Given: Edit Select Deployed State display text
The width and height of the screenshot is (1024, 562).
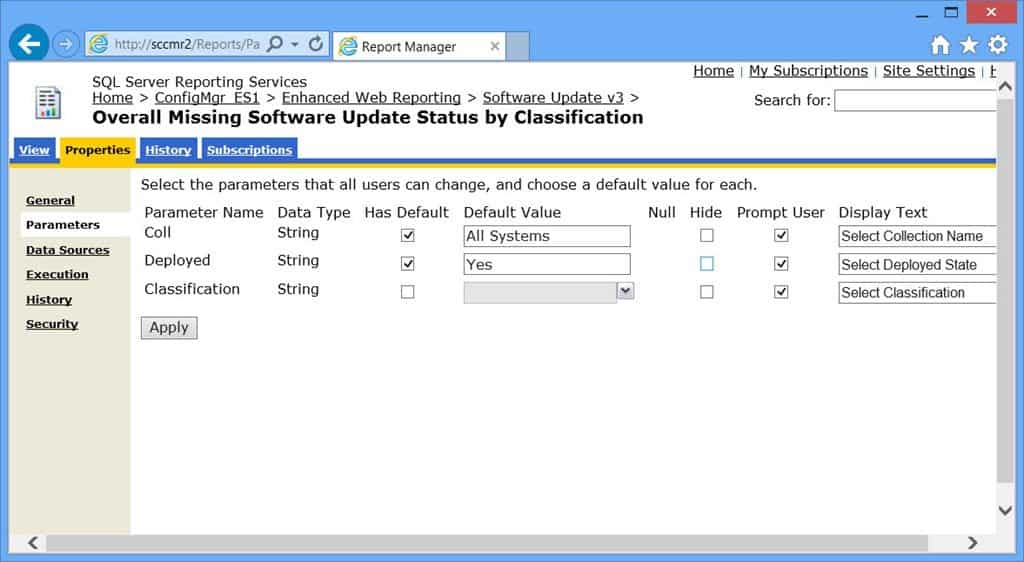Looking at the screenshot, I should click(918, 264).
